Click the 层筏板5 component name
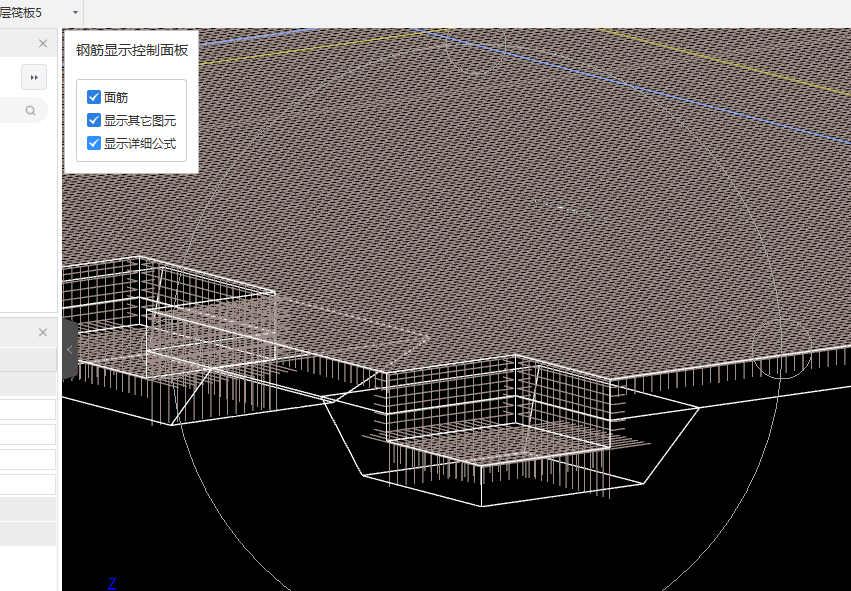 tap(21, 12)
